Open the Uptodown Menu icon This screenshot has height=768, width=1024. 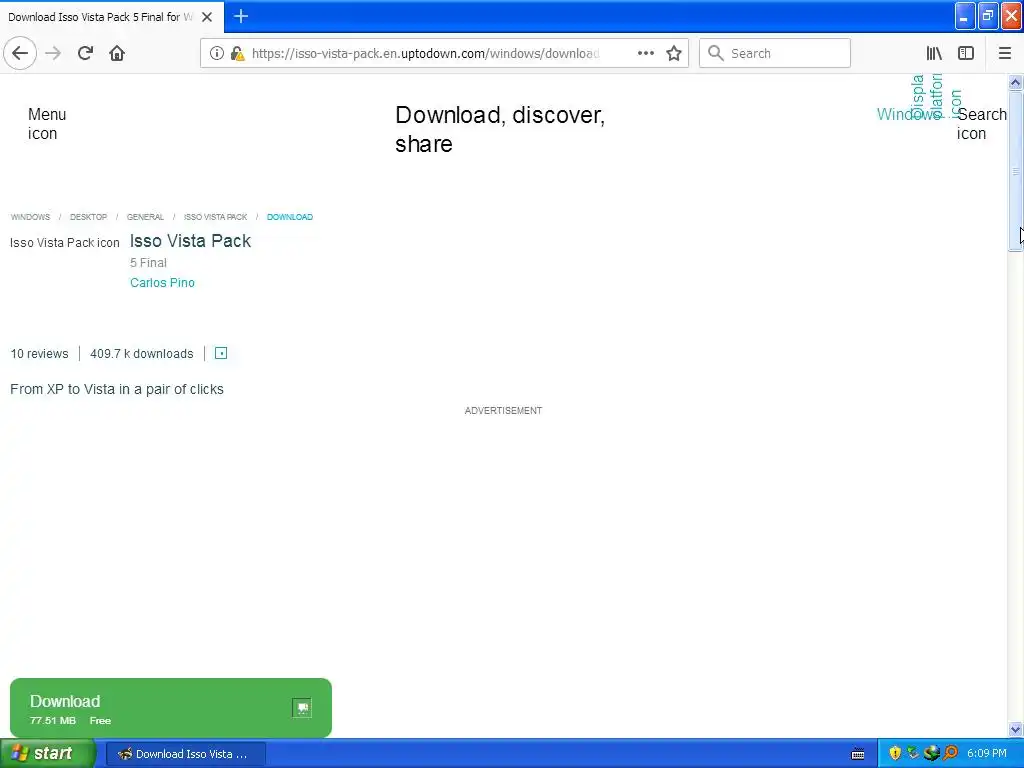[x=46, y=123]
